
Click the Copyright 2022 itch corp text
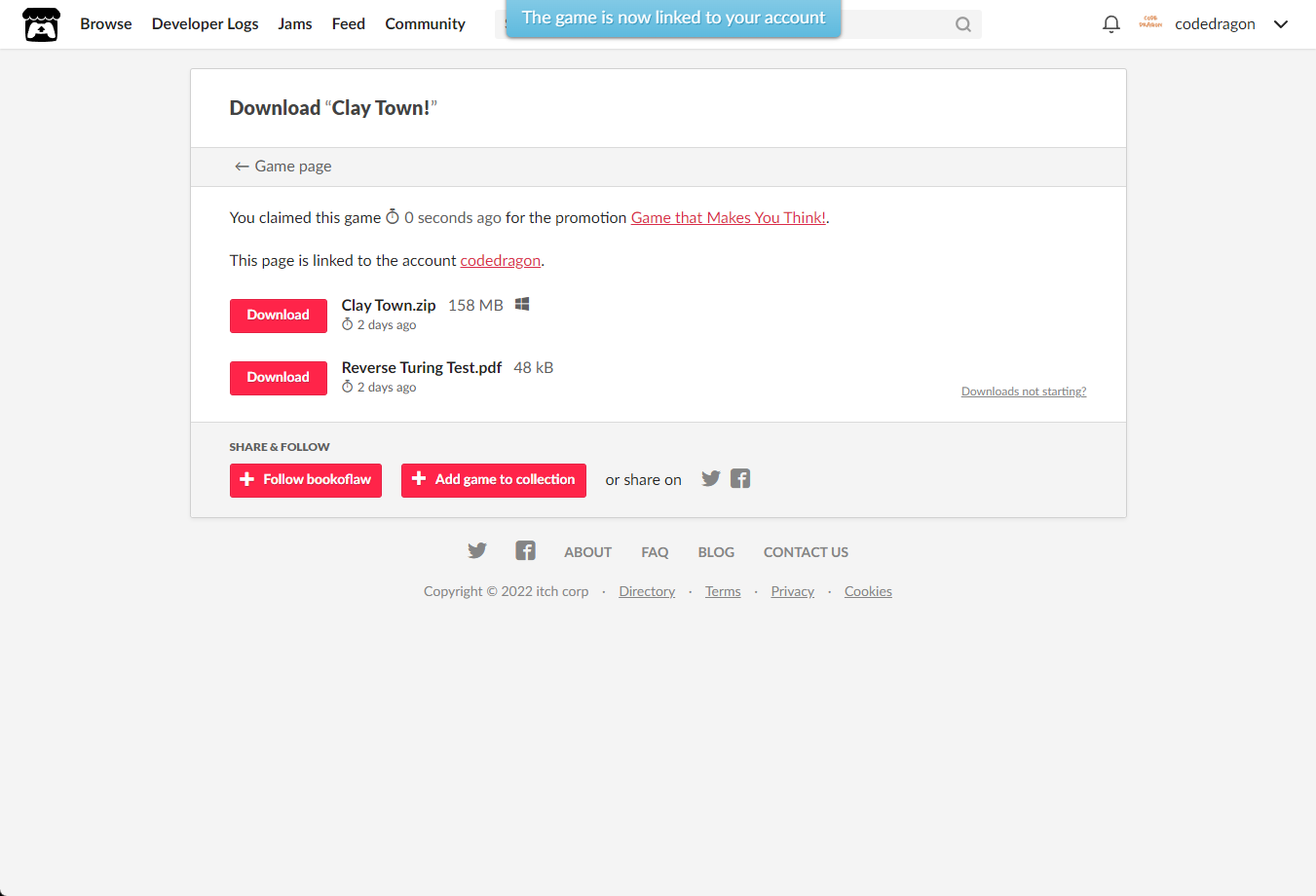[506, 591]
